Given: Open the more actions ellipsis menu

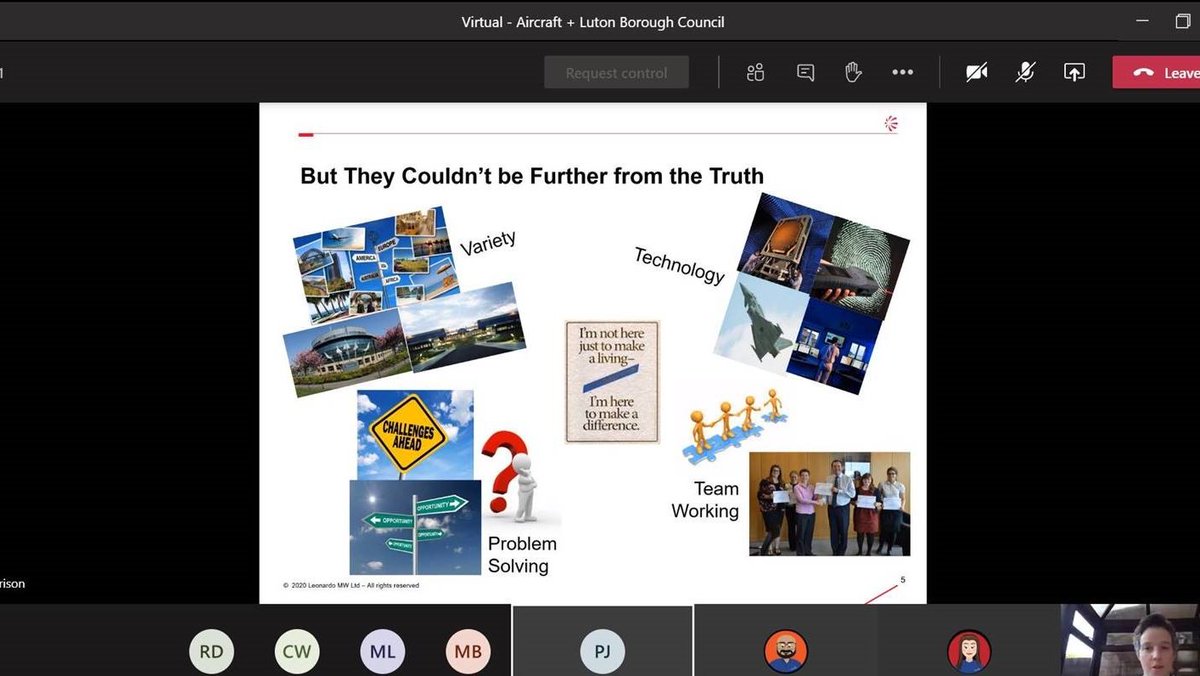Looking at the screenshot, I should click(902, 72).
